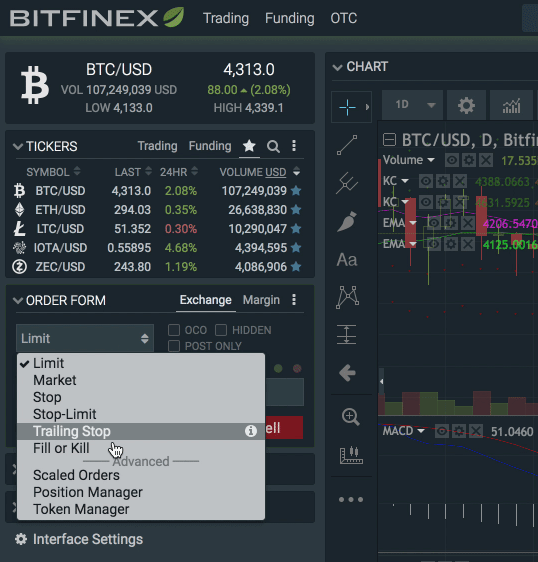Open the 1D timeframe dropdown
Screen dimensions: 538x562
pos(412,105)
